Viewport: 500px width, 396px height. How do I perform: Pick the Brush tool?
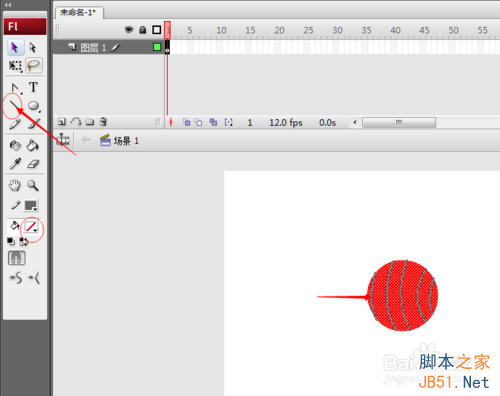34,124
